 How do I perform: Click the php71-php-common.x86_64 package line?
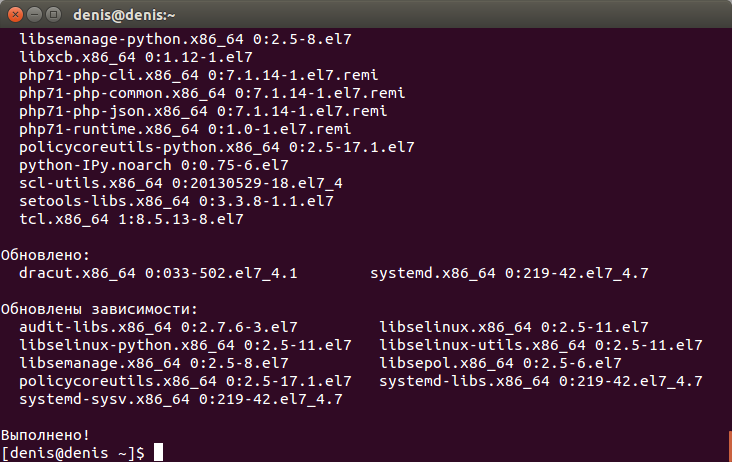pos(212,93)
